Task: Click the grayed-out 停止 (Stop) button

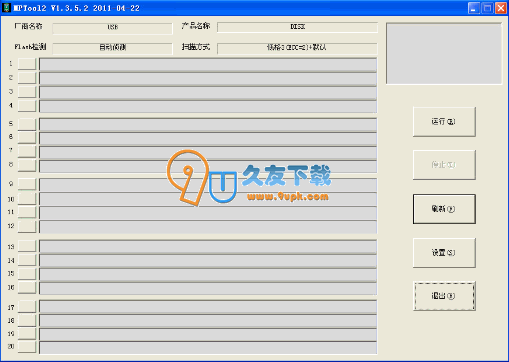Action: (444, 165)
